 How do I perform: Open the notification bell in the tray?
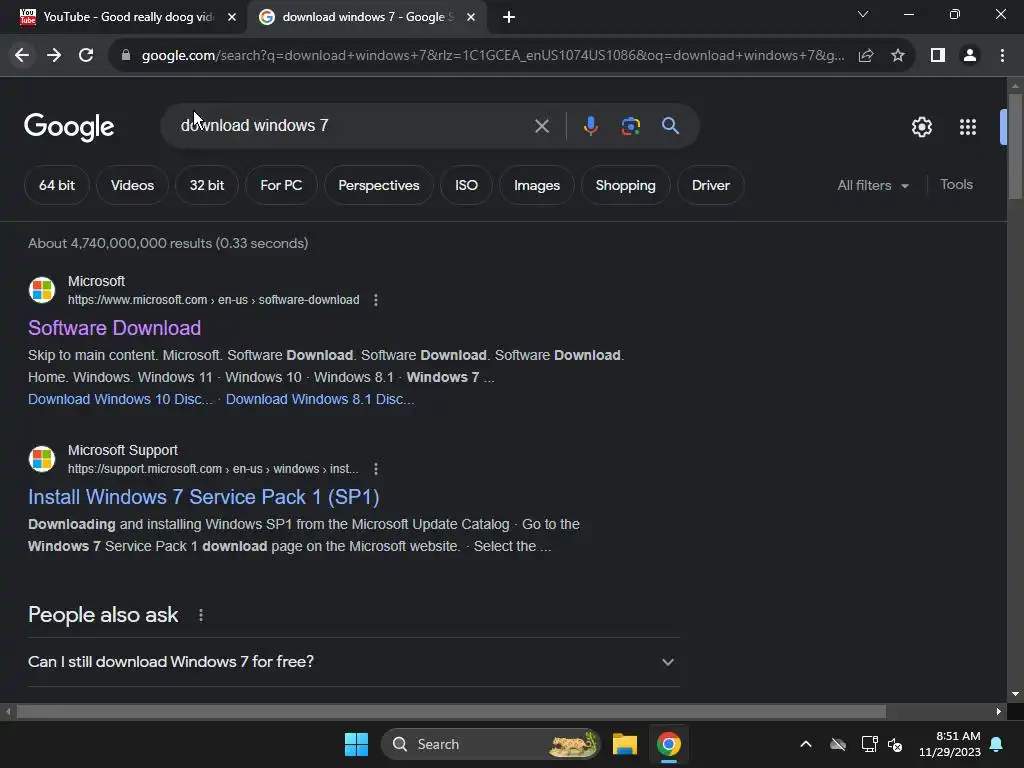[997, 744]
